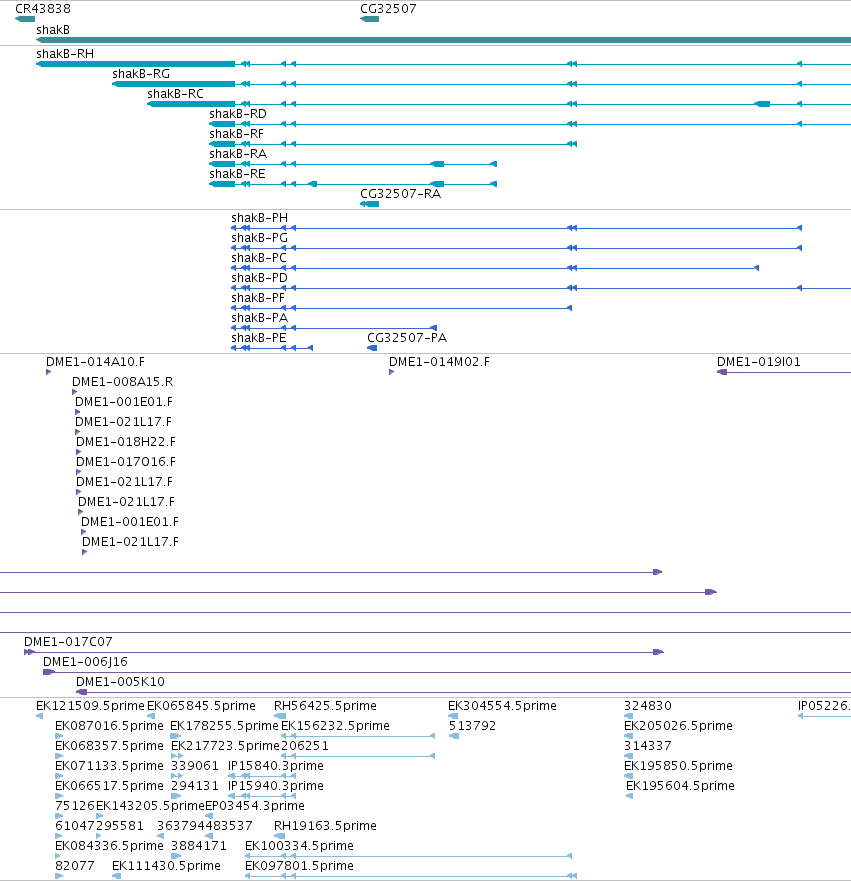
Task: Open the EK304554.5prime EST label
Action: click(502, 706)
